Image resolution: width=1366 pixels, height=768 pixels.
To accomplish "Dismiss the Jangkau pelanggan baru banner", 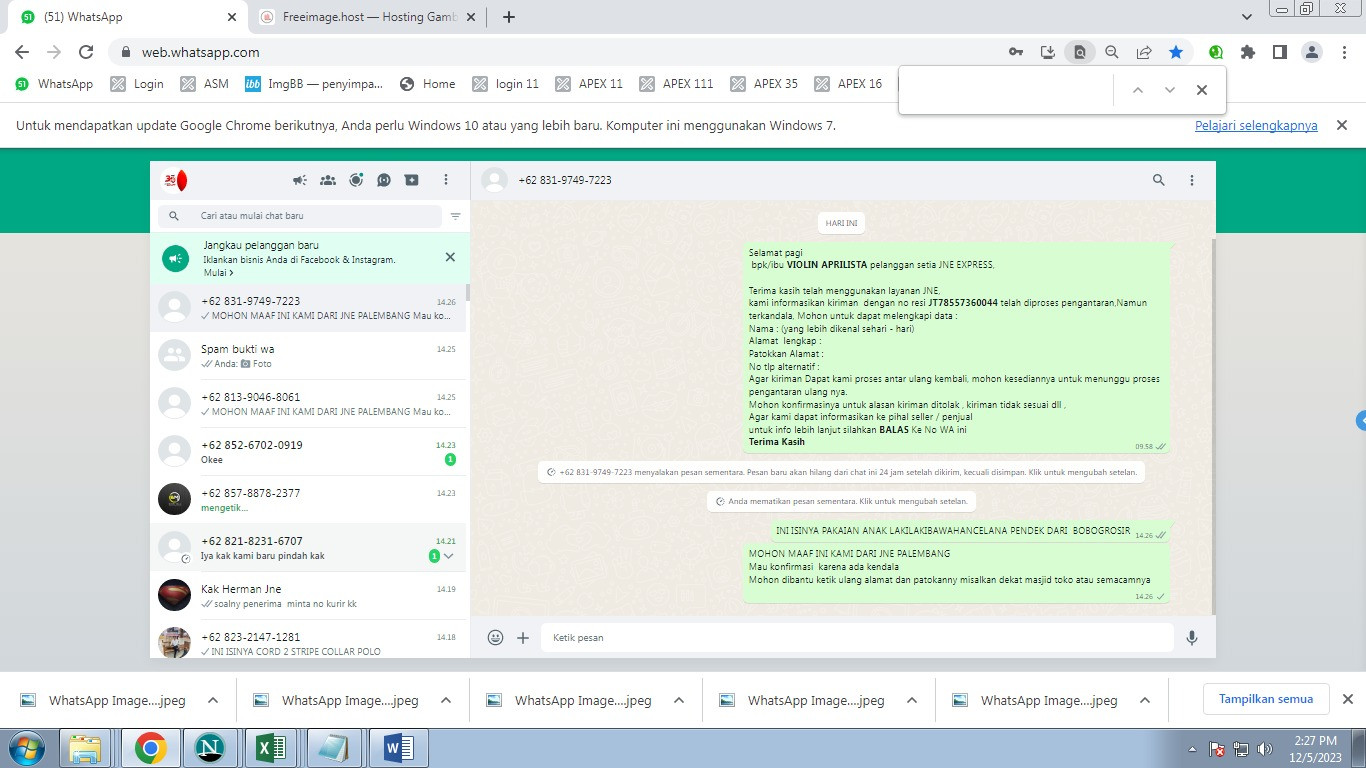I will [450, 257].
